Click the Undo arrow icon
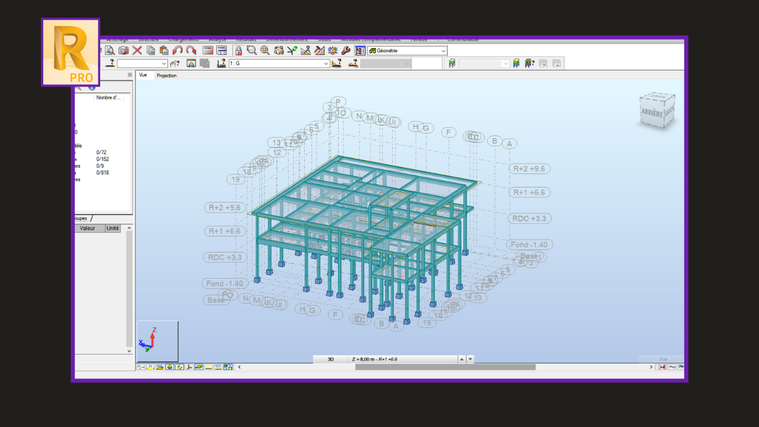 click(x=177, y=50)
